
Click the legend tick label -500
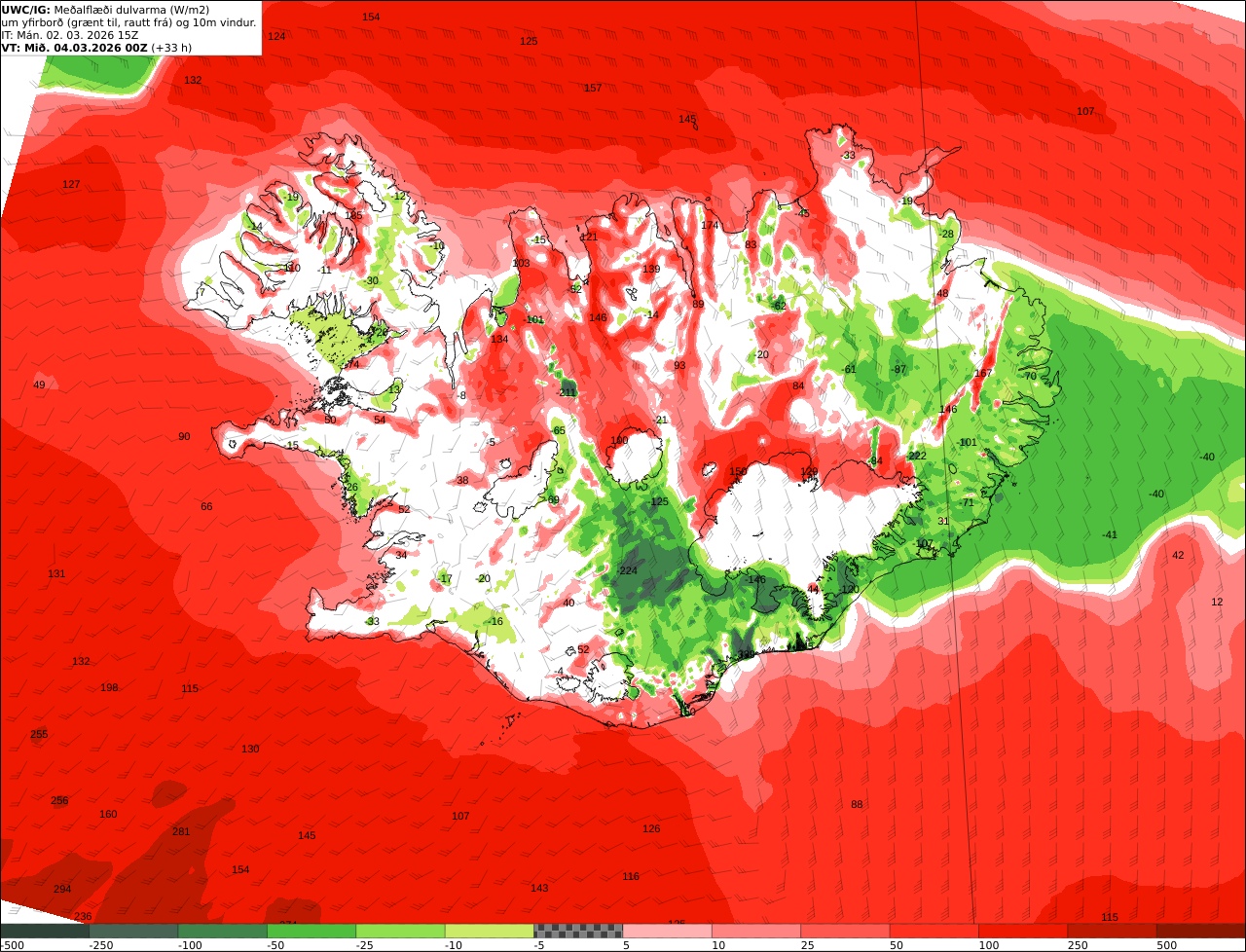[13, 945]
